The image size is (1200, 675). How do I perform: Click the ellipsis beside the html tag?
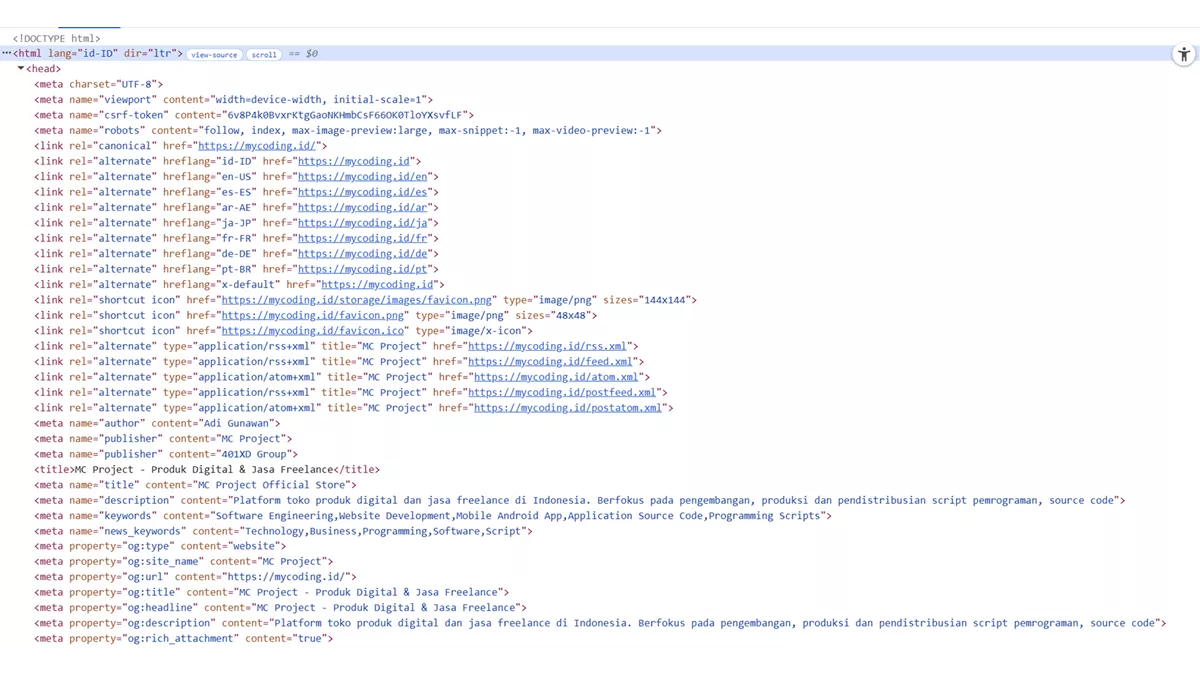(6, 54)
